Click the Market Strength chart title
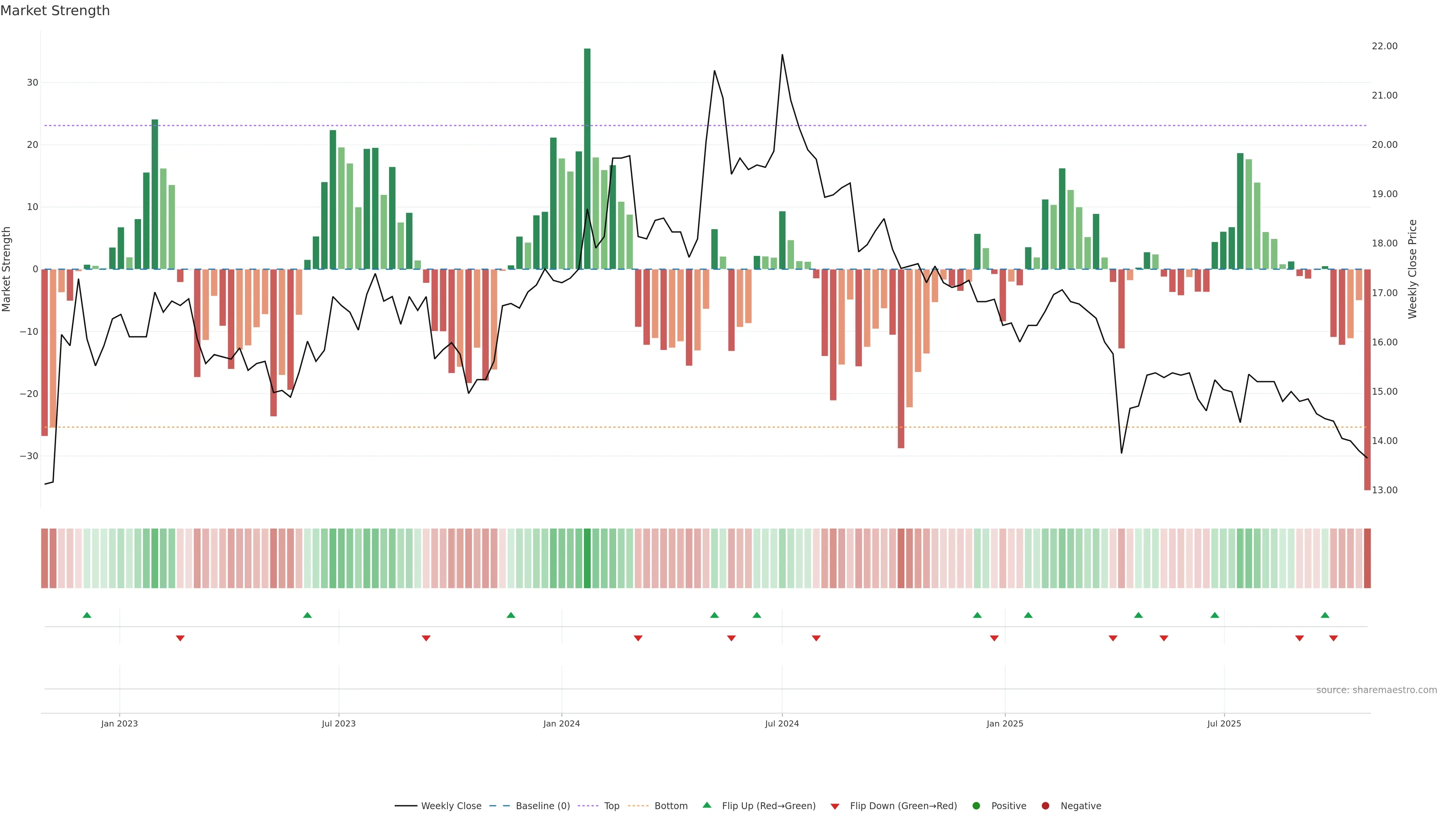1456x819 pixels. [55, 11]
